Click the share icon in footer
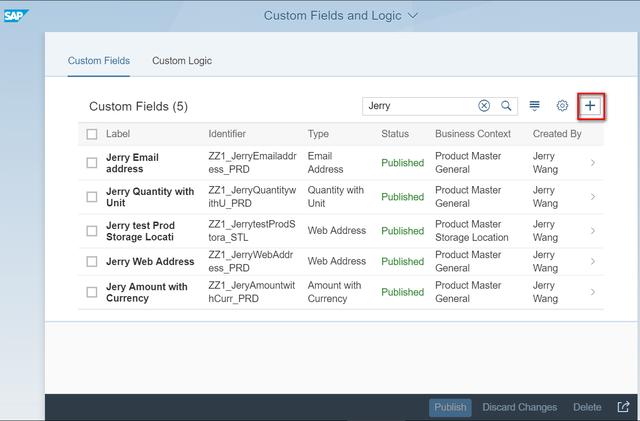 [x=623, y=407]
